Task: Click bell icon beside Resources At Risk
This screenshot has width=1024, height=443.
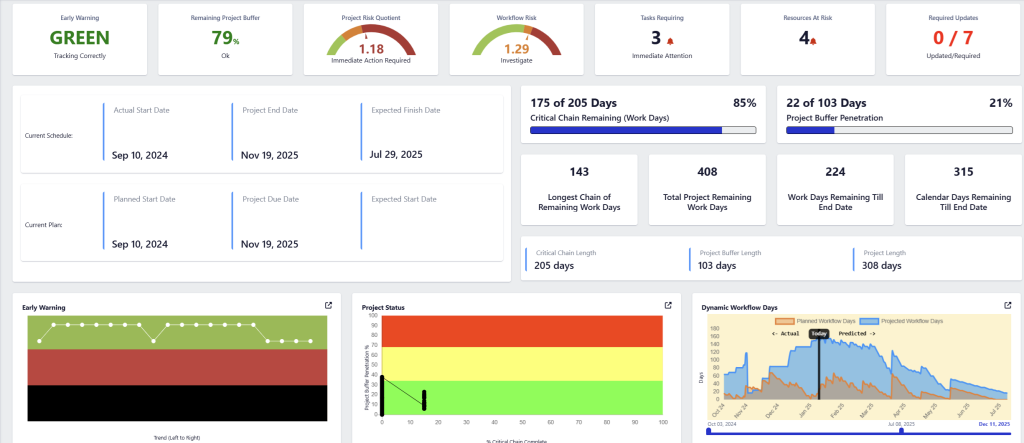Action: coord(813,41)
